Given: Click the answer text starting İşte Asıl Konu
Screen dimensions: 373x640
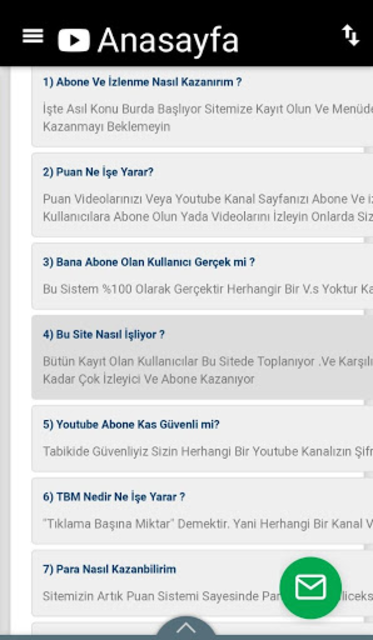Looking at the screenshot, I should click(x=208, y=118).
